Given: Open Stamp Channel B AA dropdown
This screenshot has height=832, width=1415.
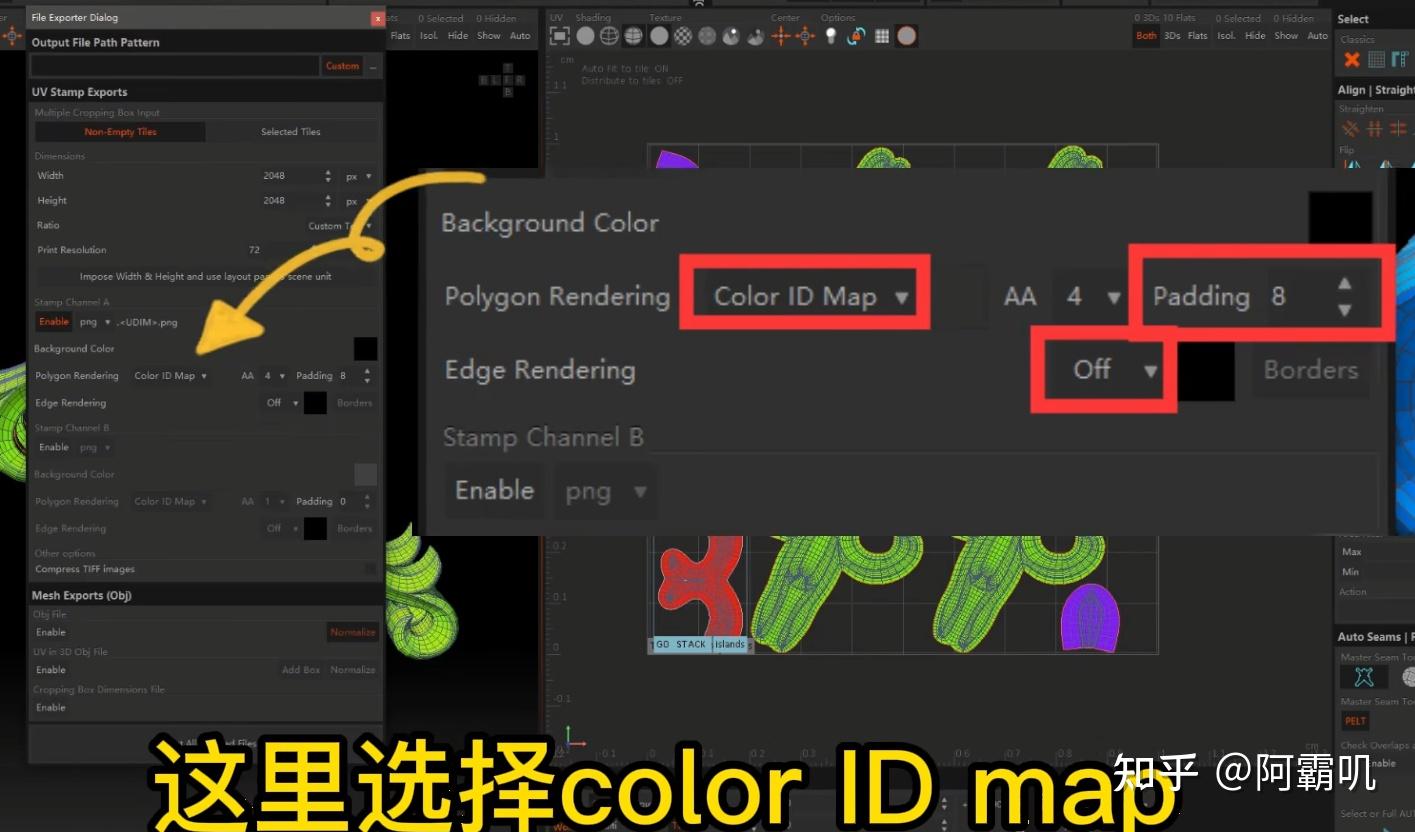Looking at the screenshot, I should (x=273, y=502).
